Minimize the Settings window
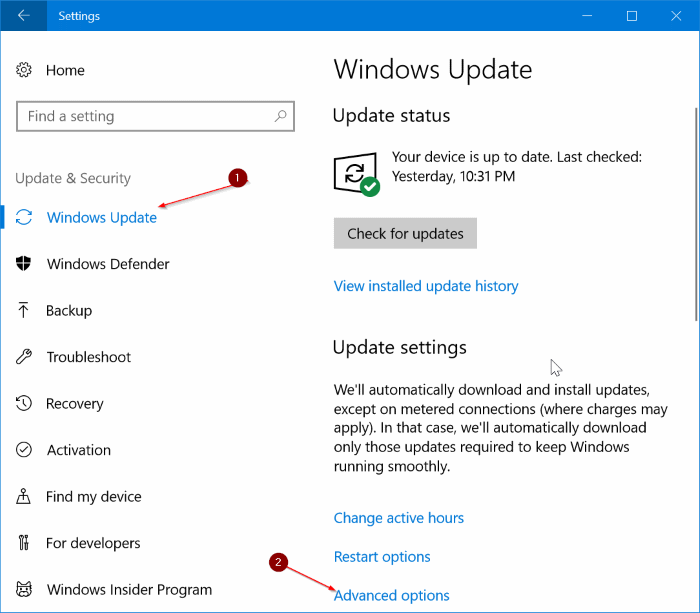The width and height of the screenshot is (700, 613). coord(587,16)
